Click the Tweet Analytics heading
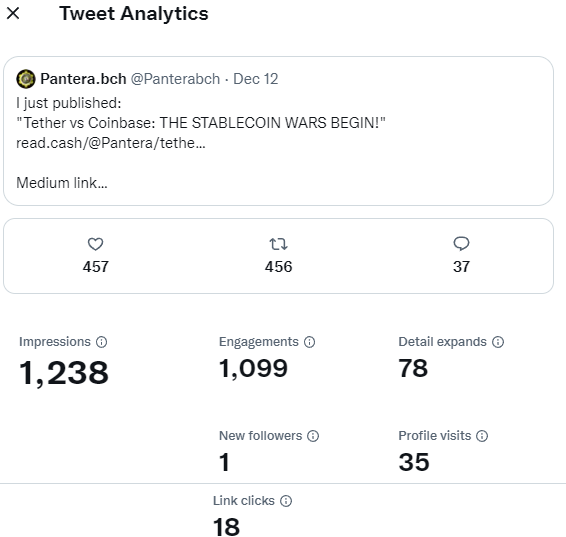This screenshot has height=537, width=566. click(x=134, y=14)
